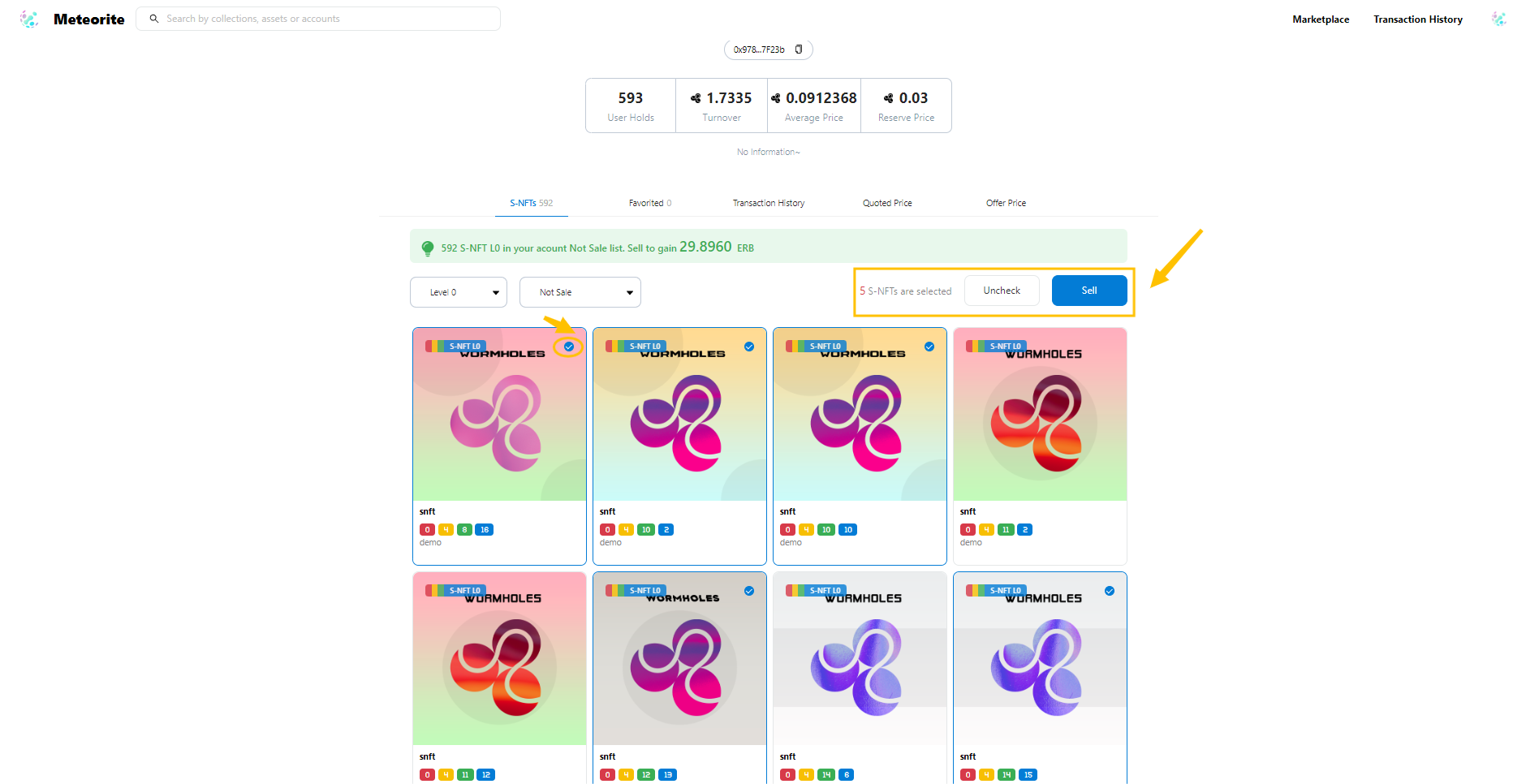
Task: Deselect the third S-NFT card in first row
Action: (x=929, y=347)
